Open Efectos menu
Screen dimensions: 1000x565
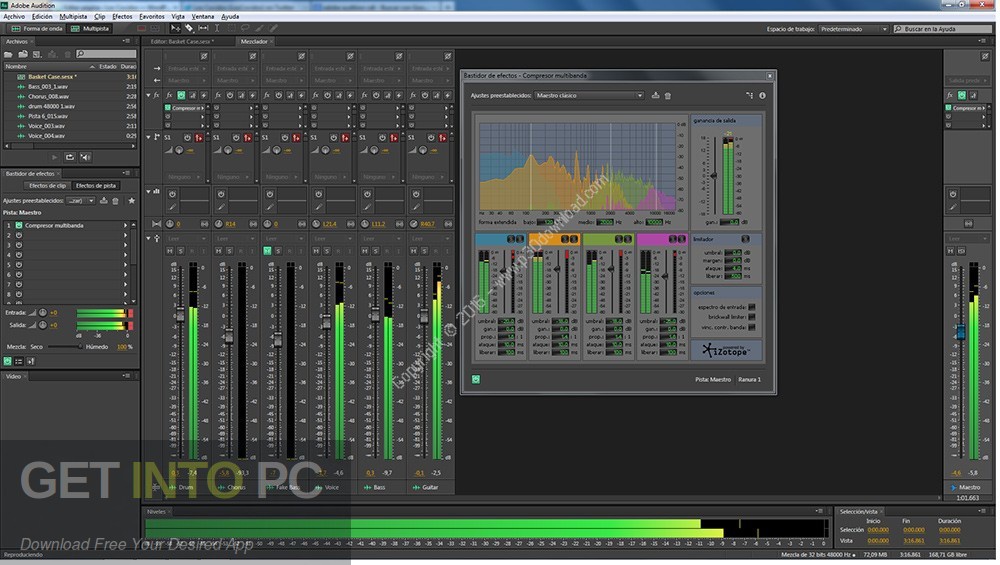[122, 17]
